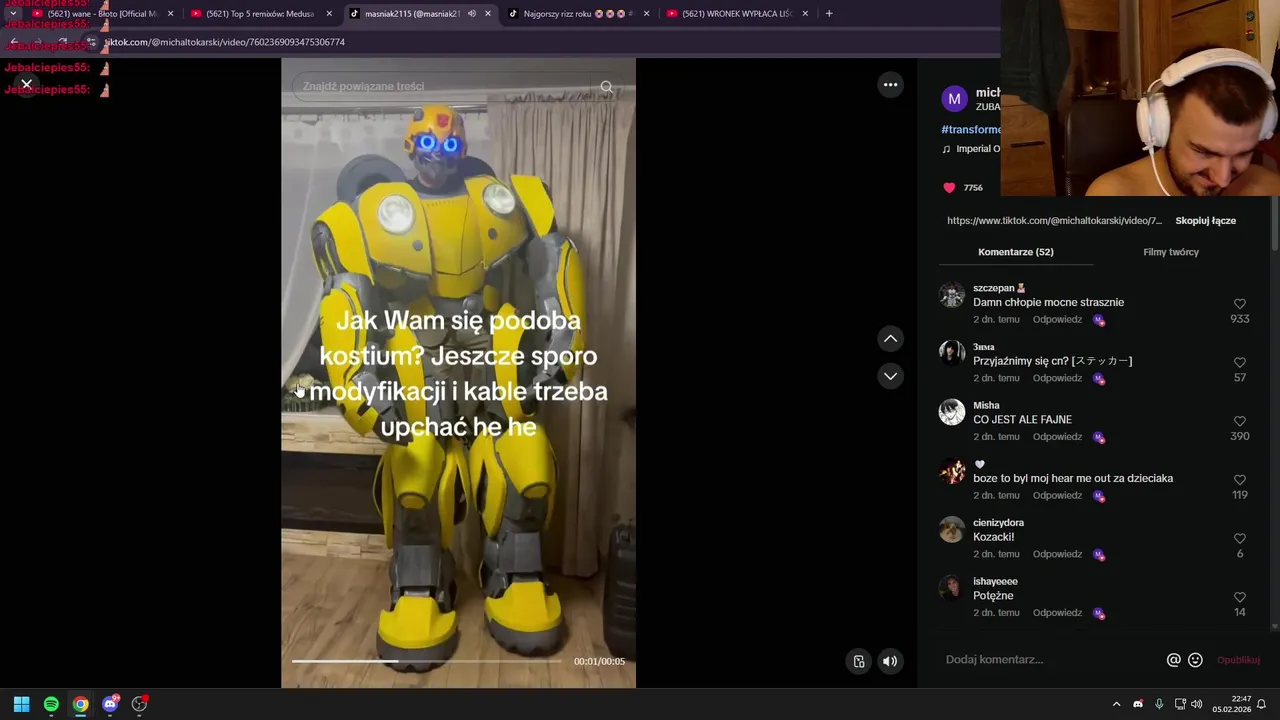Focus the 'Dodaj komentarz...' input field
1280x720 pixels.
[1050, 660]
